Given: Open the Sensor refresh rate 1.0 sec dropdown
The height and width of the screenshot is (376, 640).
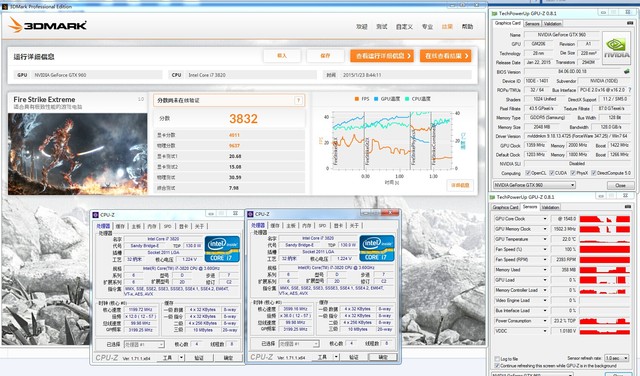Looking at the screenshot, I should 616,358.
